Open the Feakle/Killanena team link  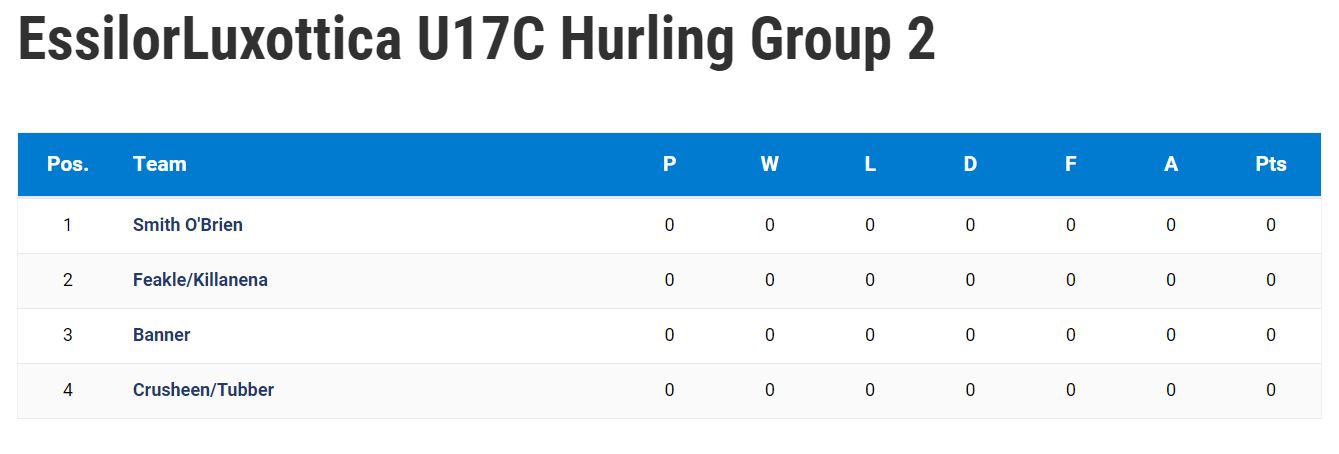200,280
